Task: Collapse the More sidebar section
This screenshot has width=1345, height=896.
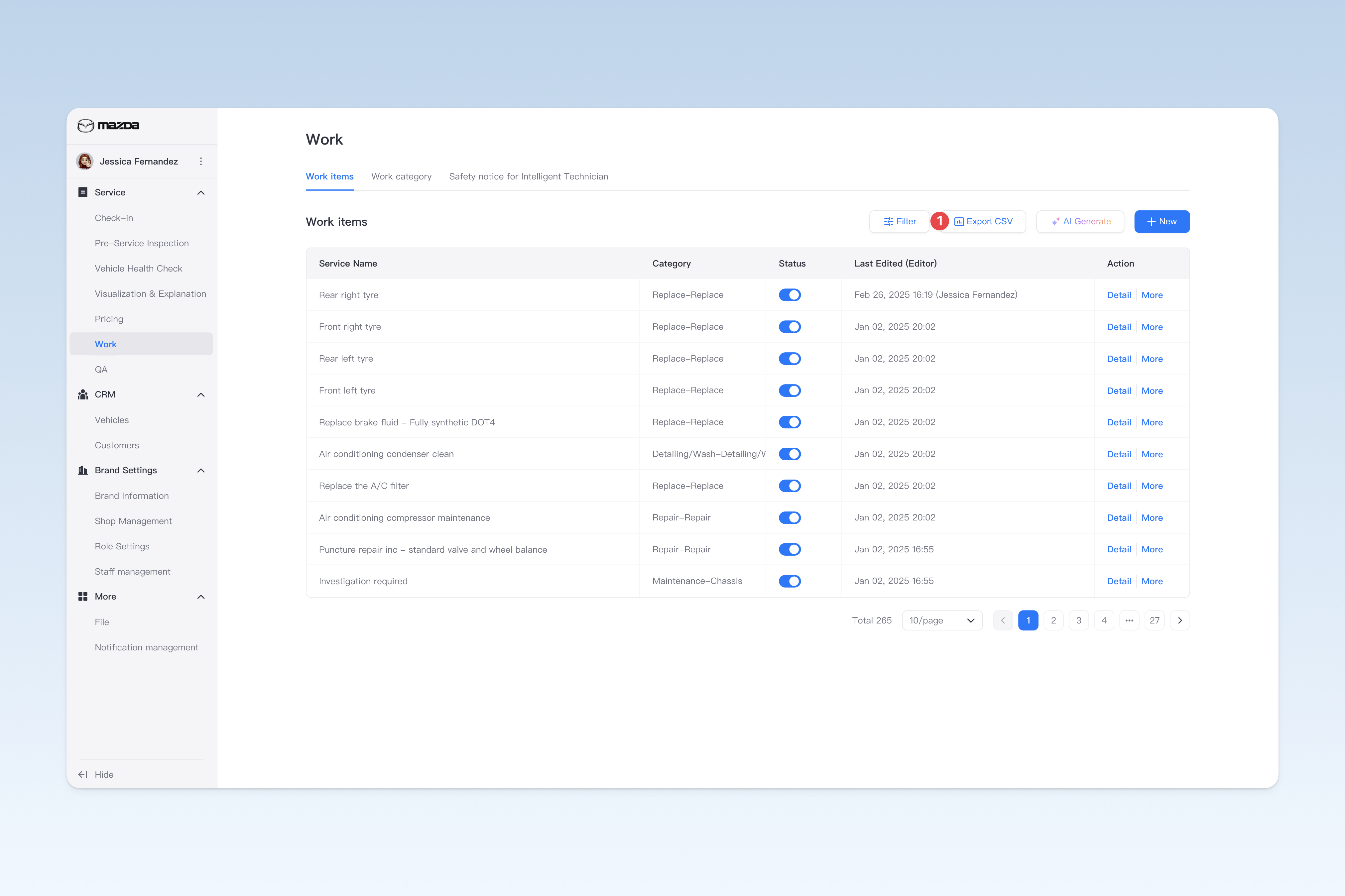Action: [x=201, y=597]
